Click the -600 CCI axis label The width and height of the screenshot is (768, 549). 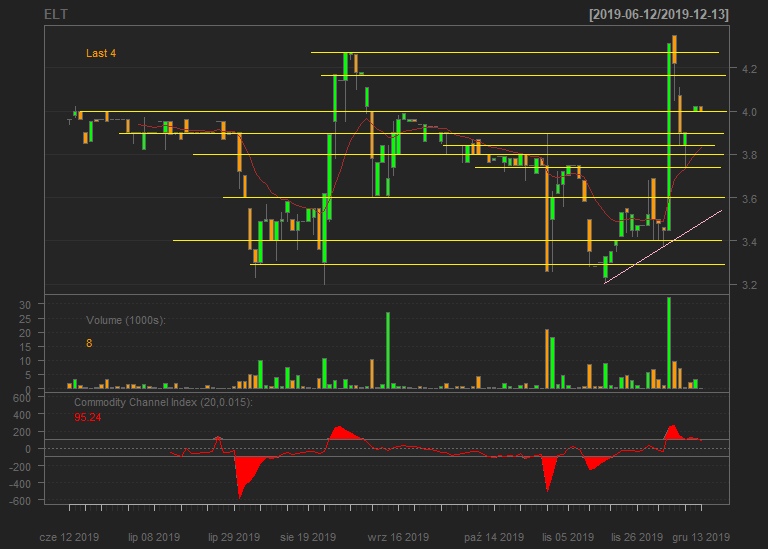coord(20,501)
